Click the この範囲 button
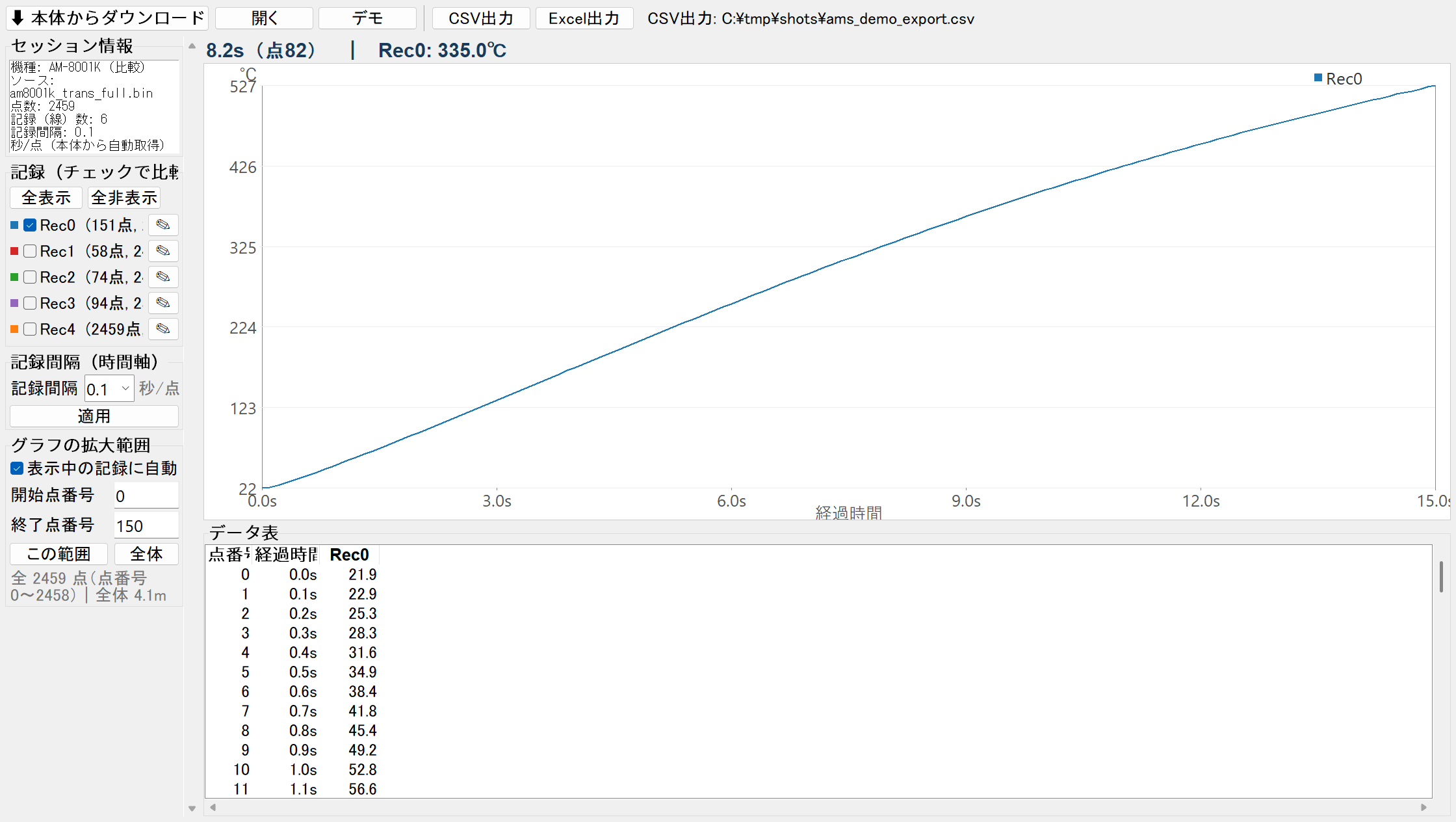 point(58,554)
